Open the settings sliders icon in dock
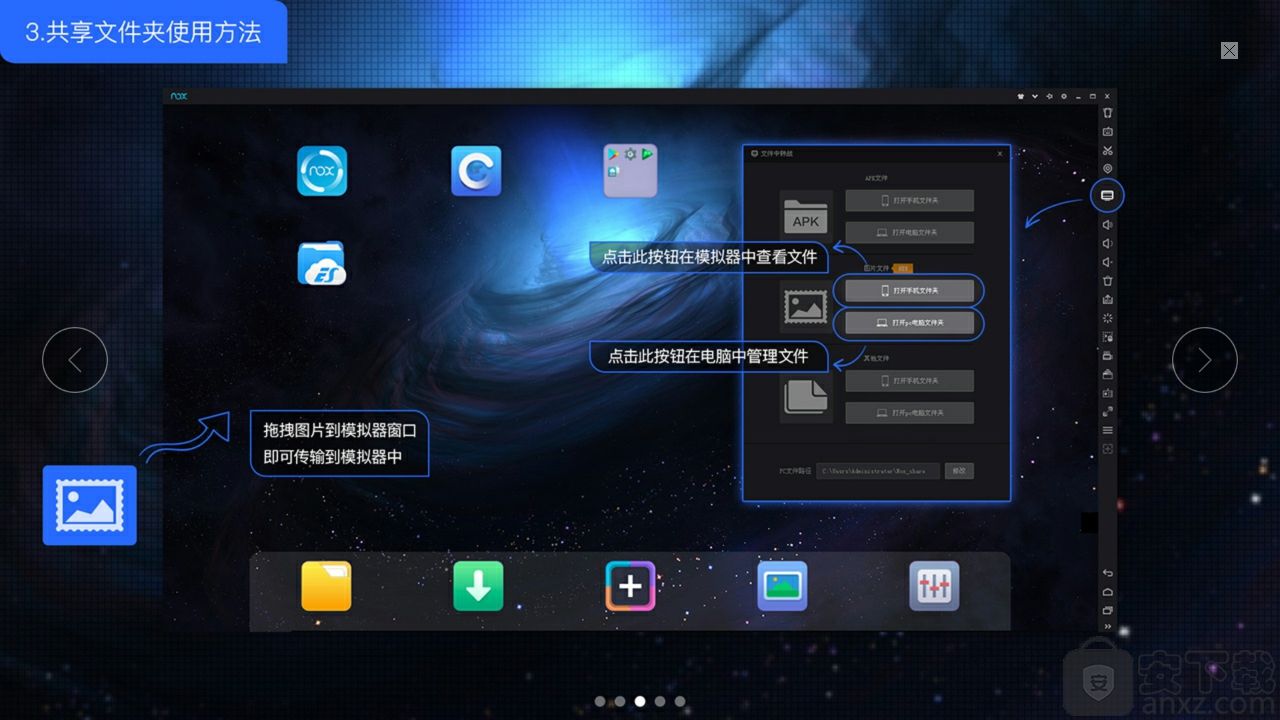 [x=934, y=586]
